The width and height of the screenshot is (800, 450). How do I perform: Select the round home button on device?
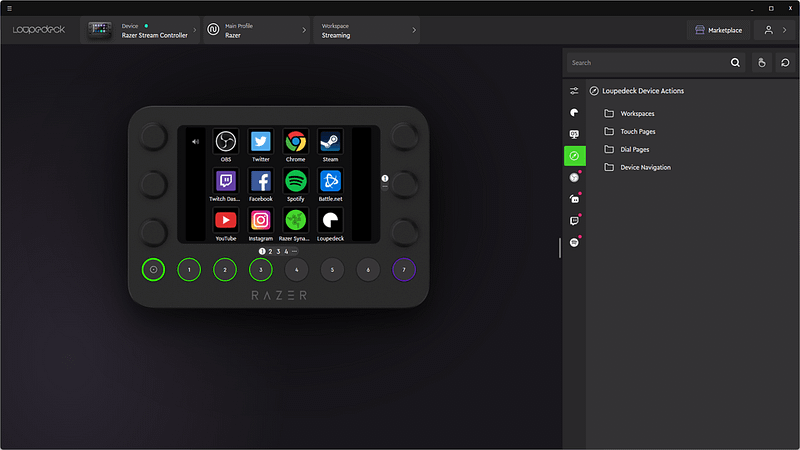tap(153, 269)
